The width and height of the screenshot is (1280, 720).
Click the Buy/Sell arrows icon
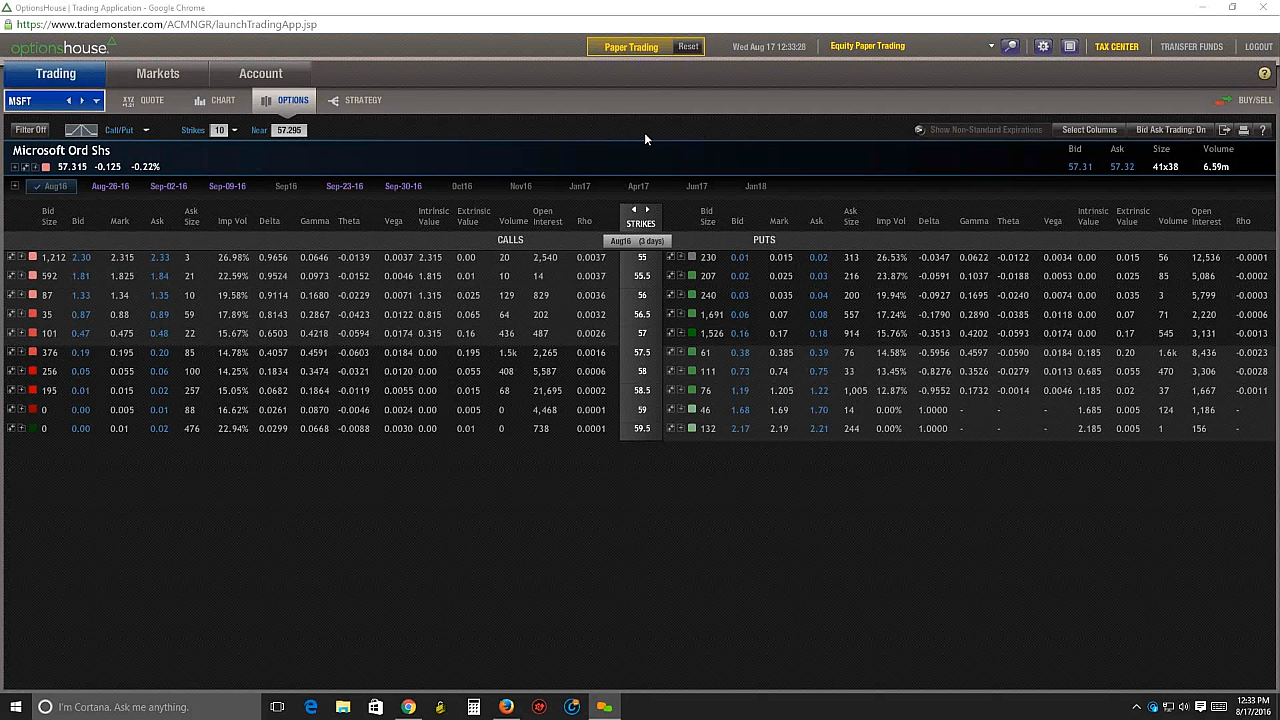click(1223, 101)
